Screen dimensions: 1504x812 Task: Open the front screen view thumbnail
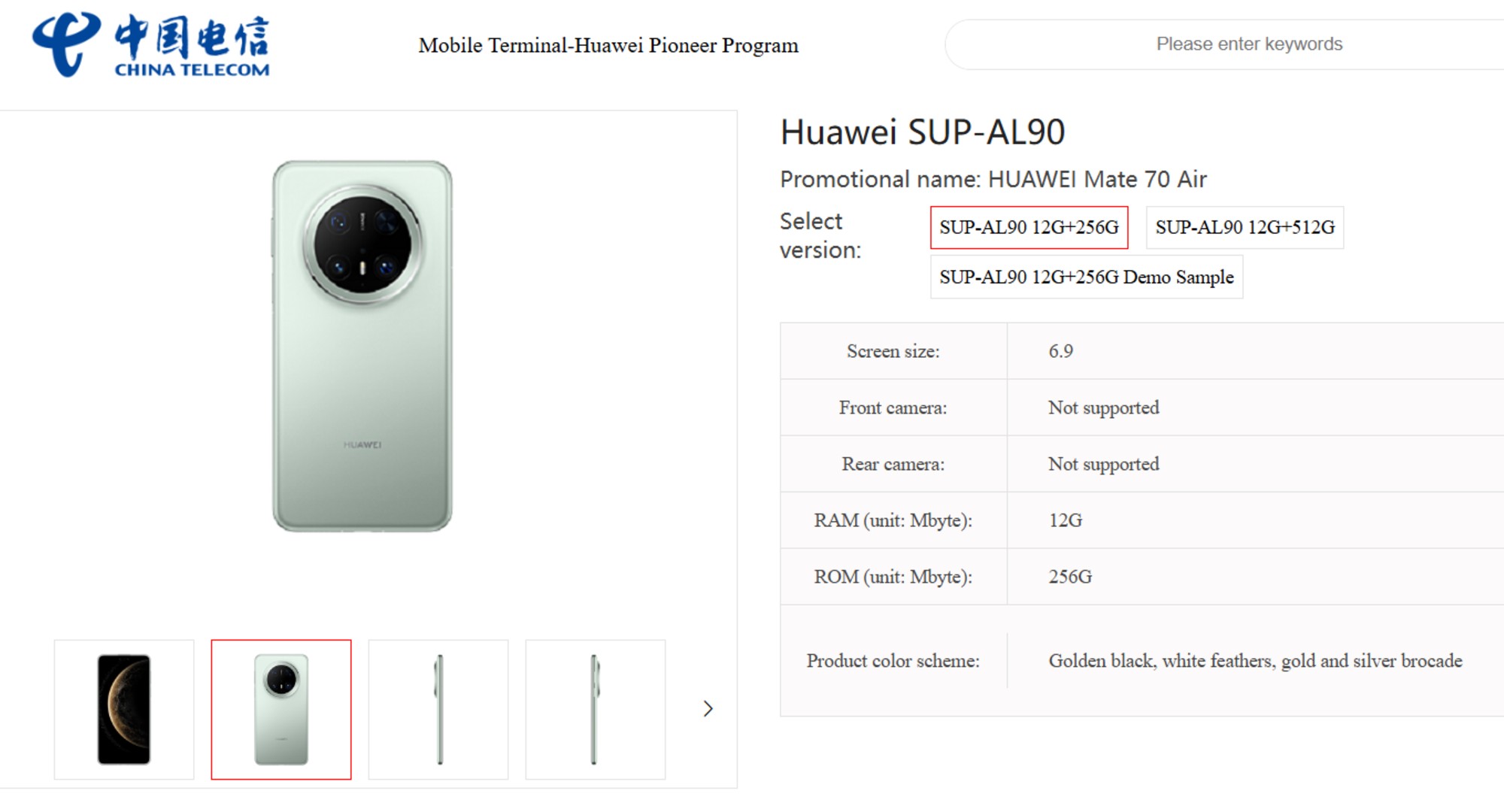124,709
